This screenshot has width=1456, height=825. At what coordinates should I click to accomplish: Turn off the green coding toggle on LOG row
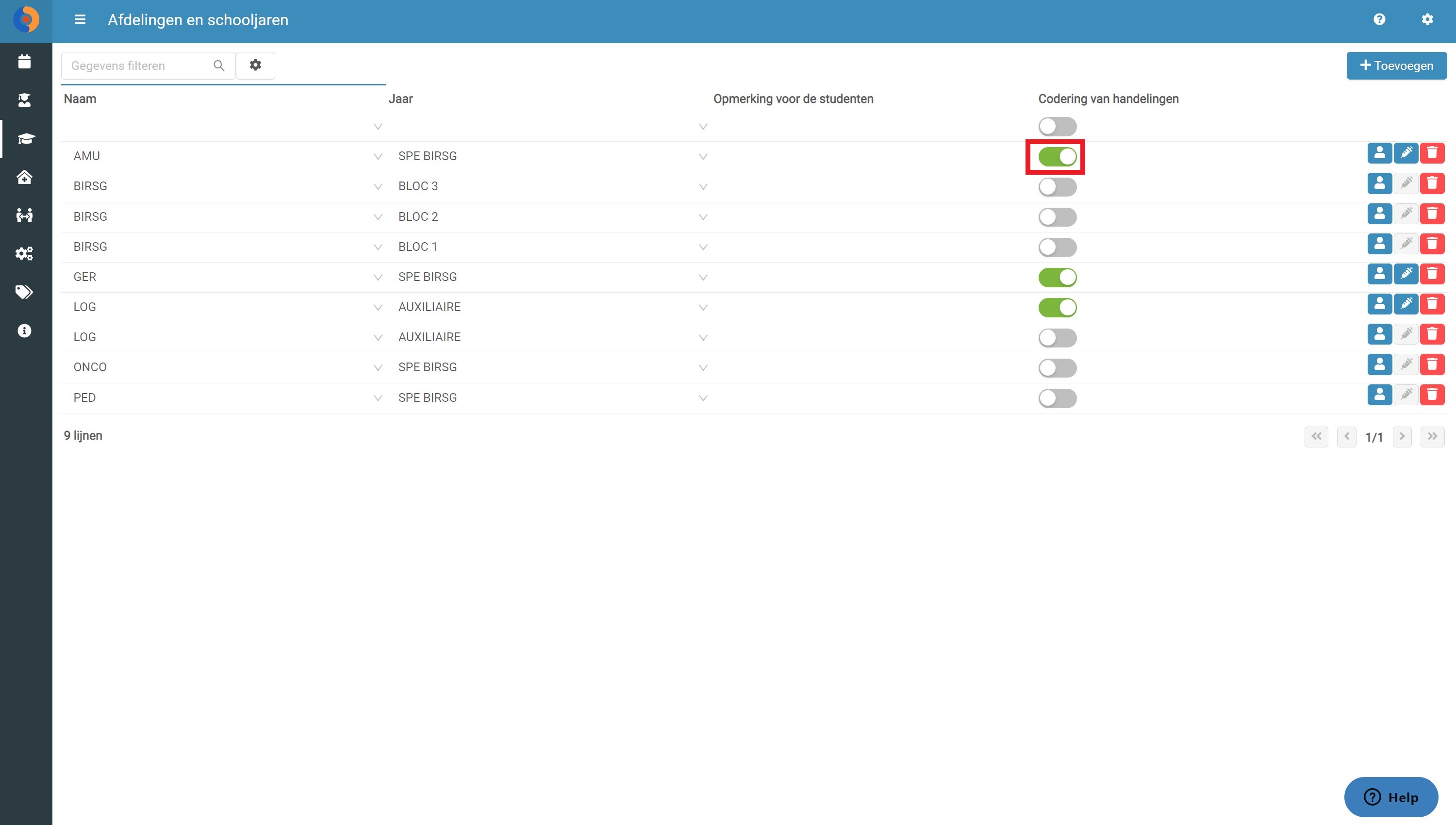point(1057,308)
